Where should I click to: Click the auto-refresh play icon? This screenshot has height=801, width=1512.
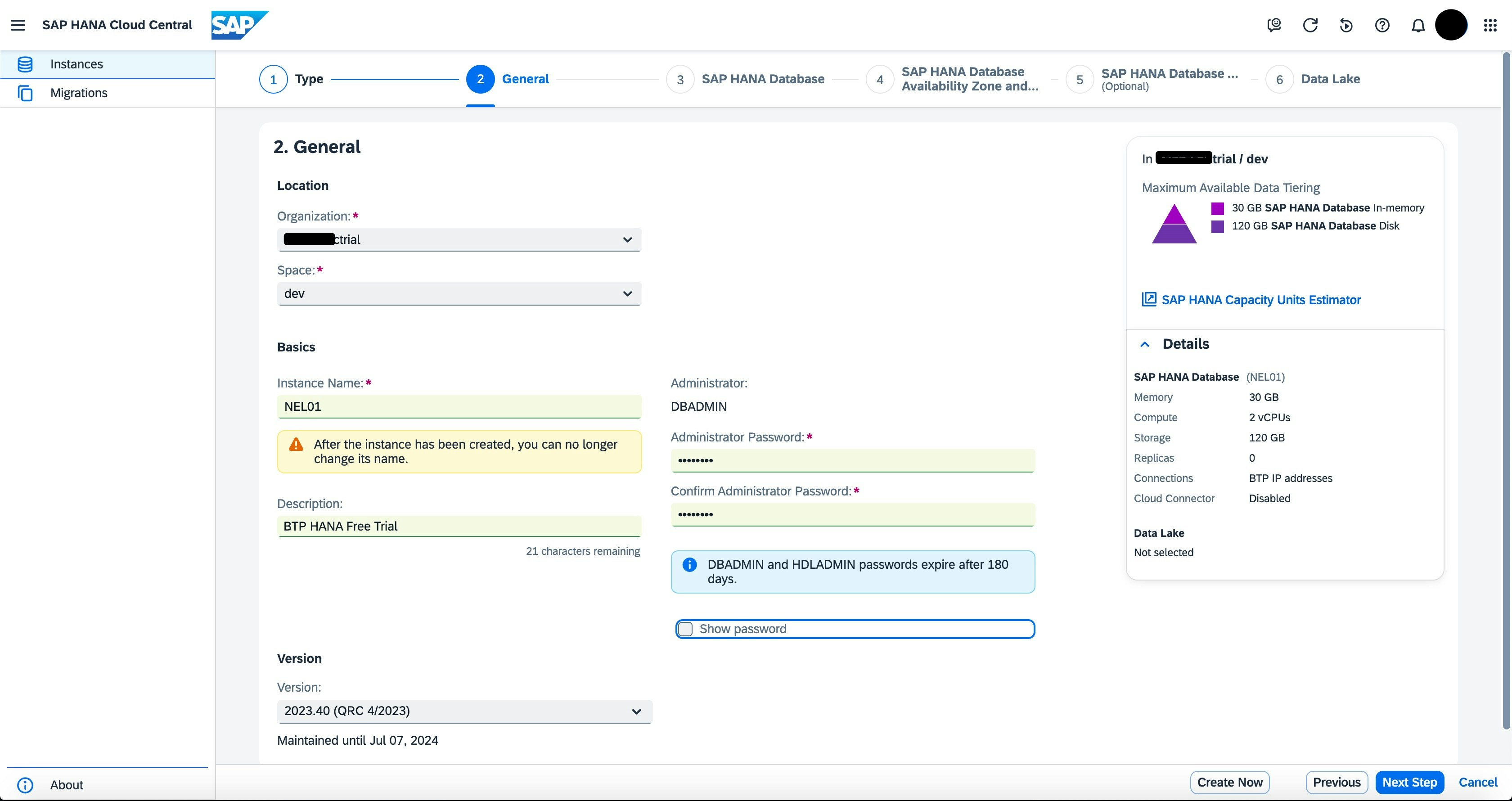pos(1346,25)
